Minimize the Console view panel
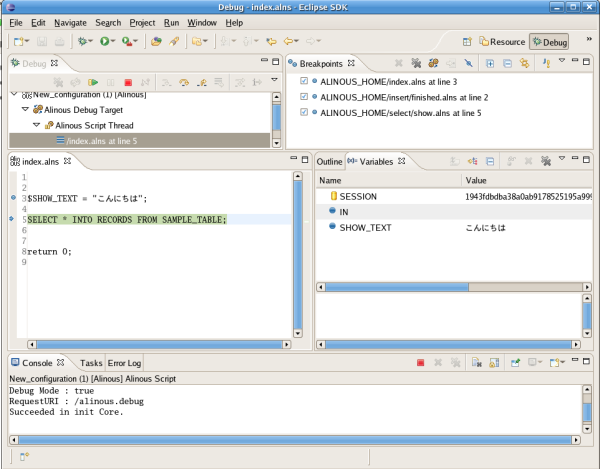 (x=575, y=360)
